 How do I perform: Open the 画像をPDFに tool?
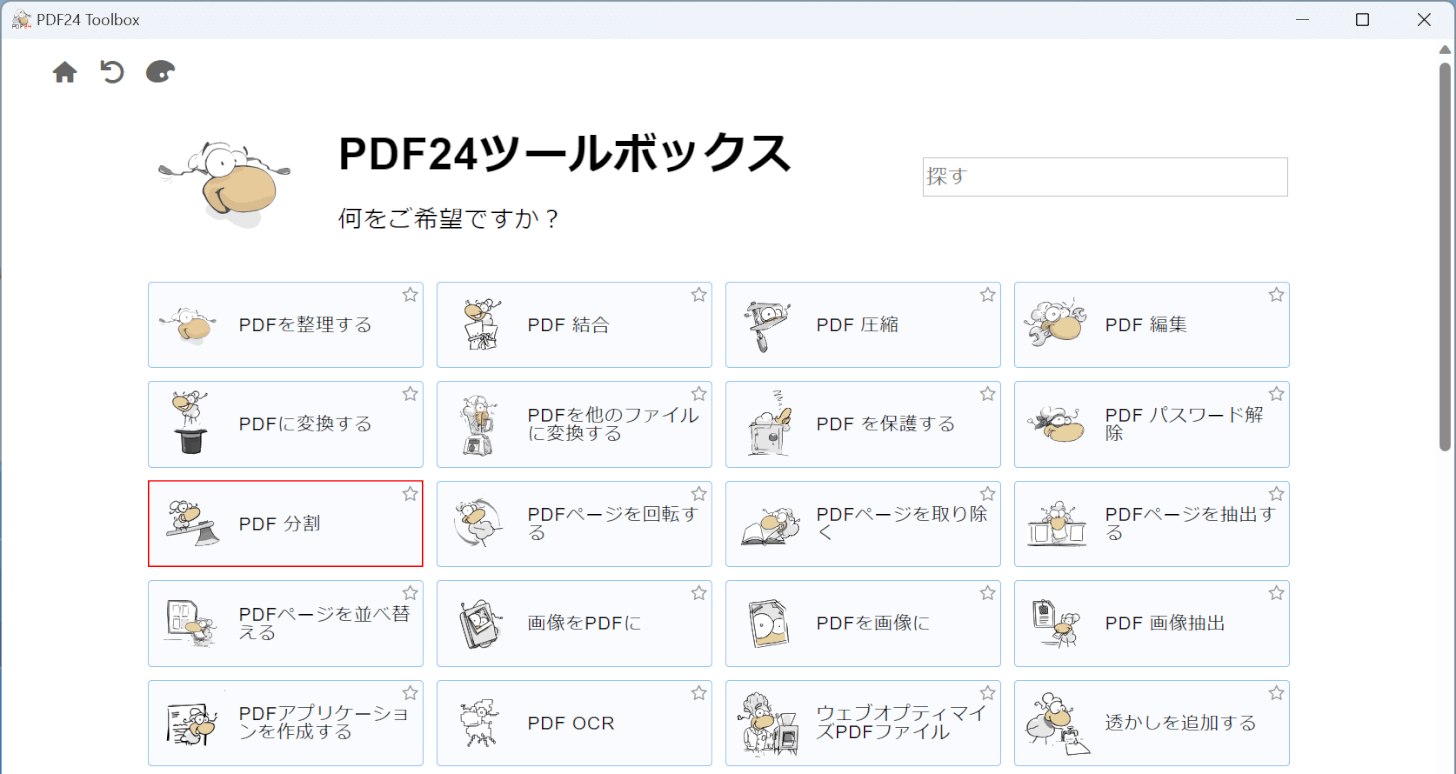tap(574, 623)
